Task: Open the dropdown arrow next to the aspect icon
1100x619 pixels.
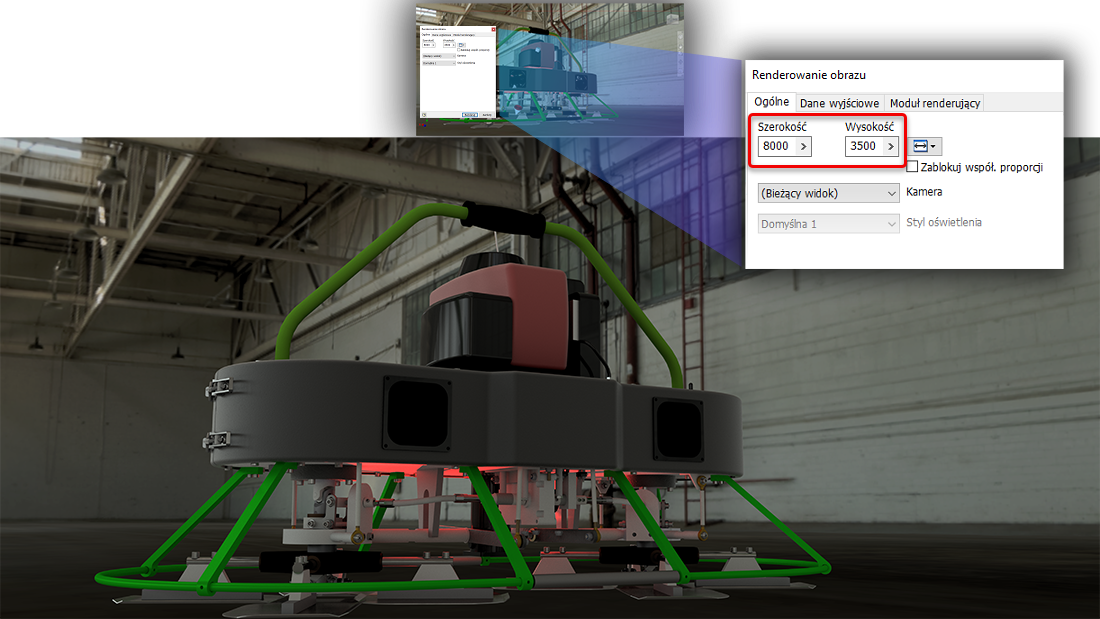Action: [x=933, y=146]
